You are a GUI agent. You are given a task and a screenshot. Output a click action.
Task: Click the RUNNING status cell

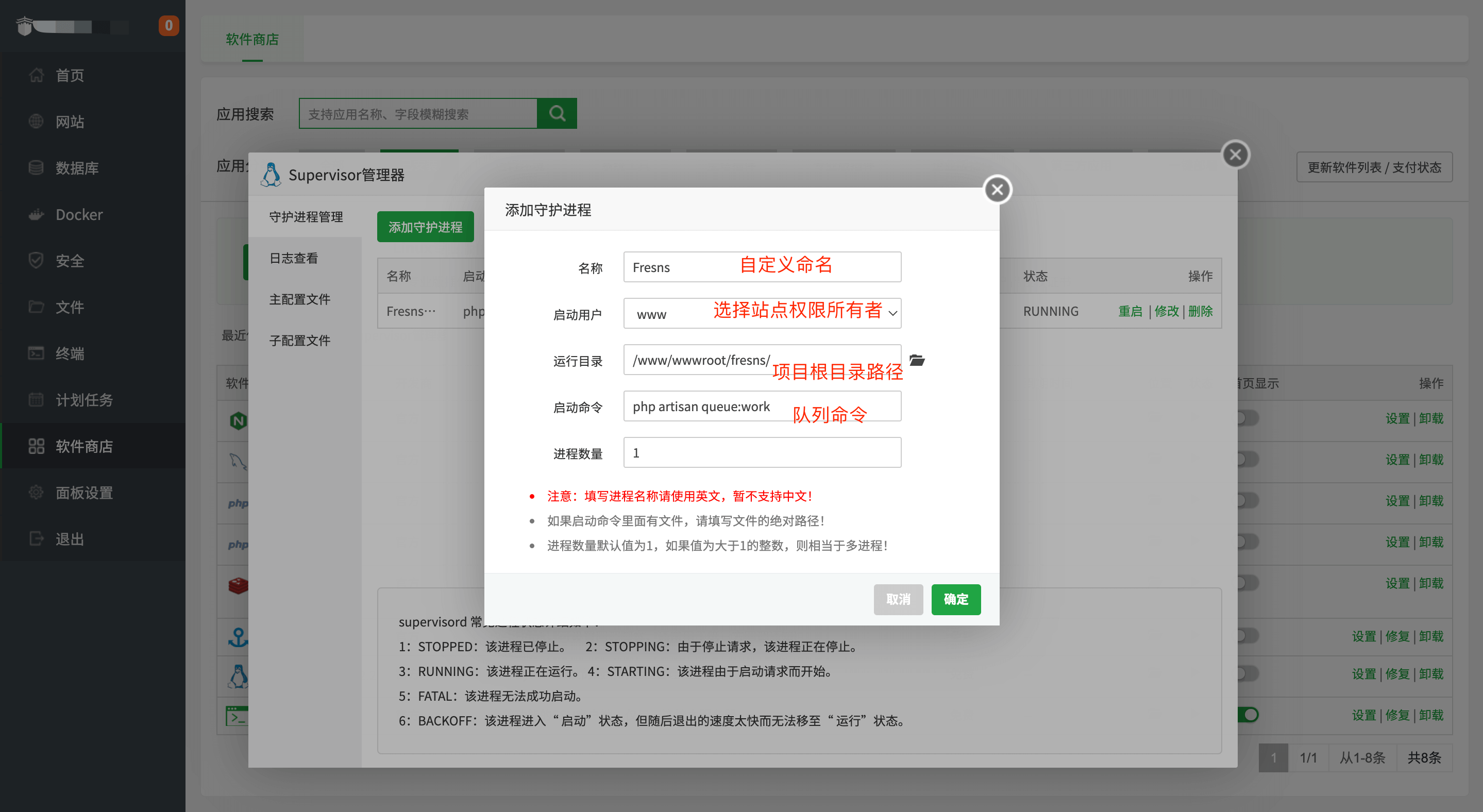pyautogui.click(x=1051, y=311)
